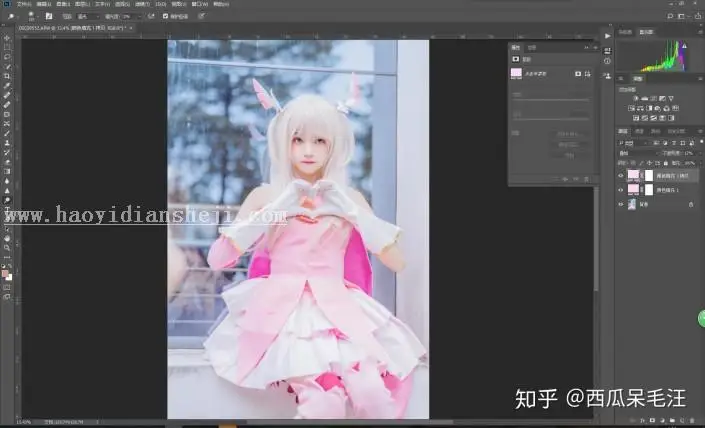705x428 pixels.
Task: Toggle Quick Mask mode icon
Action: (x=7, y=287)
